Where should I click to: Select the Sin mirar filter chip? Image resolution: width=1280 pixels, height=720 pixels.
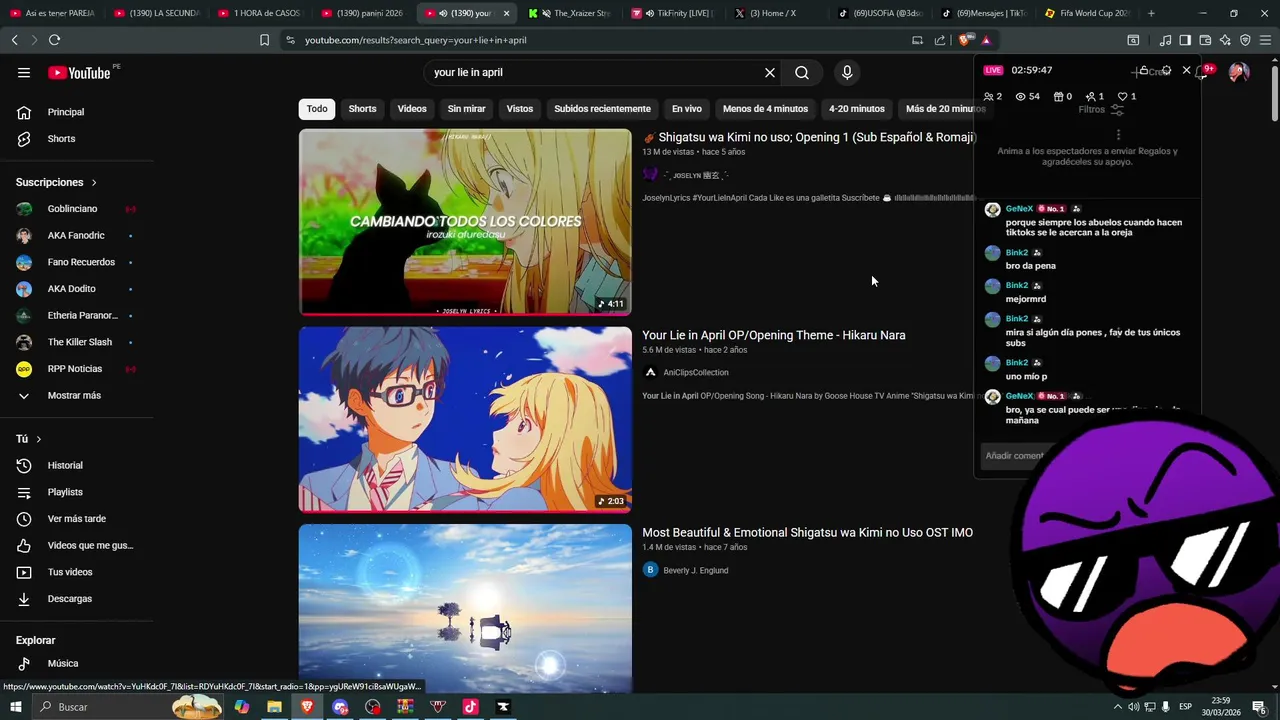click(466, 109)
